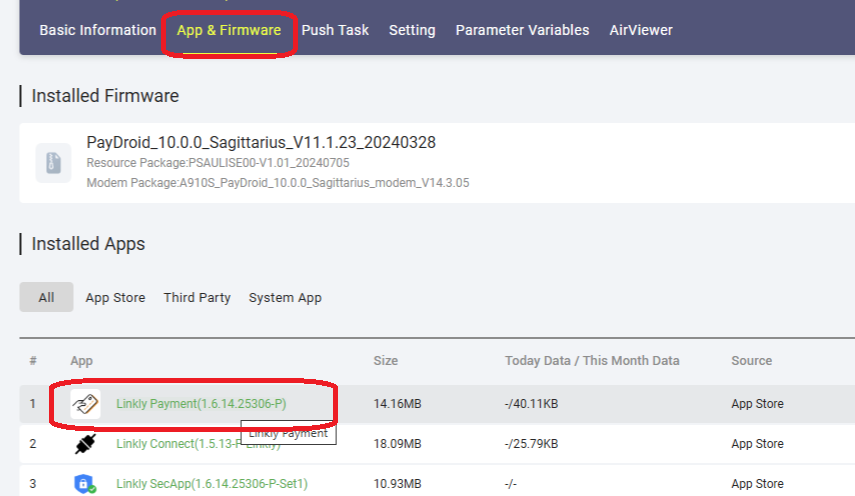This screenshot has width=855, height=496.
Task: Go to Parameter Variables tab
Action: click(522, 30)
